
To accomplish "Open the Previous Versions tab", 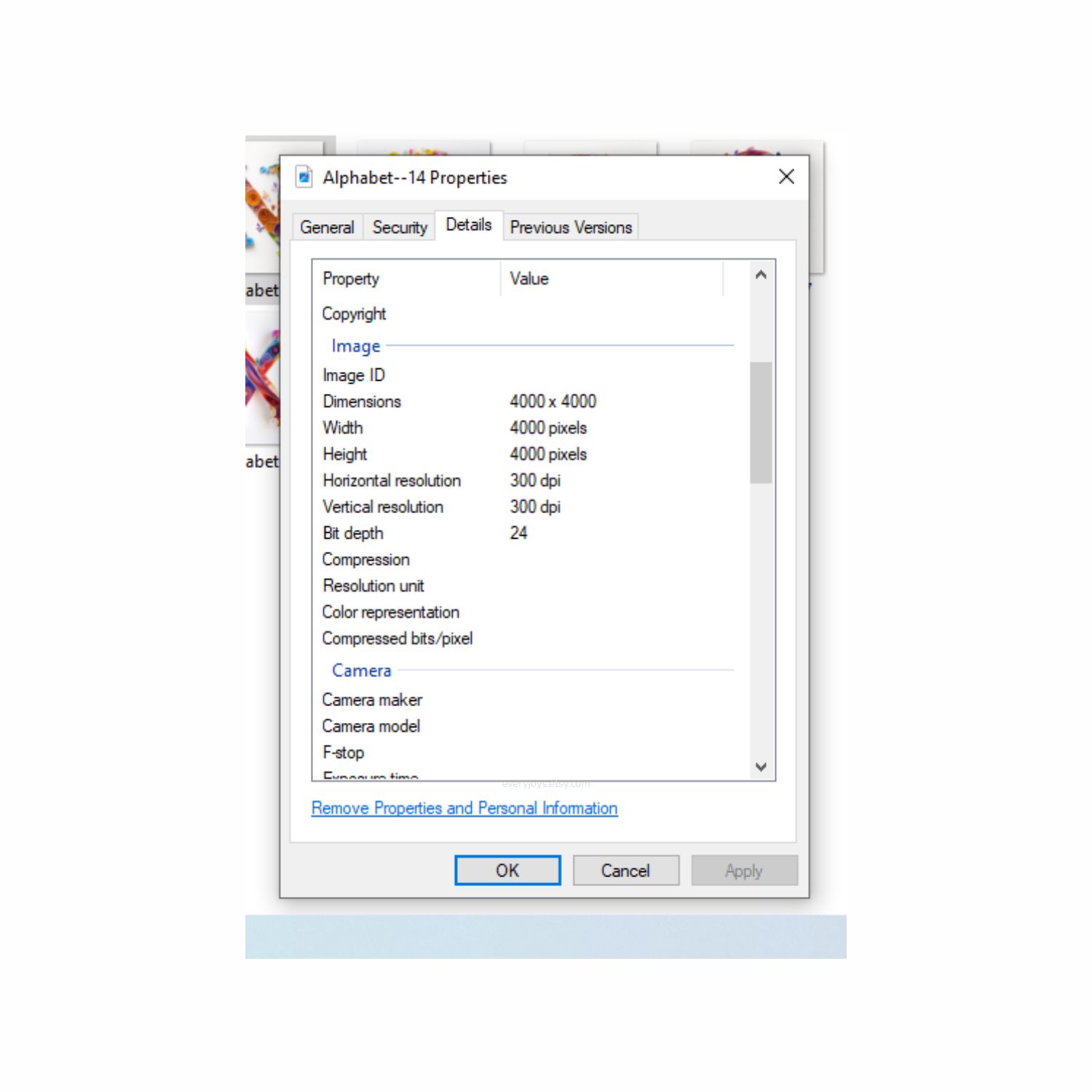I will pyautogui.click(x=571, y=227).
